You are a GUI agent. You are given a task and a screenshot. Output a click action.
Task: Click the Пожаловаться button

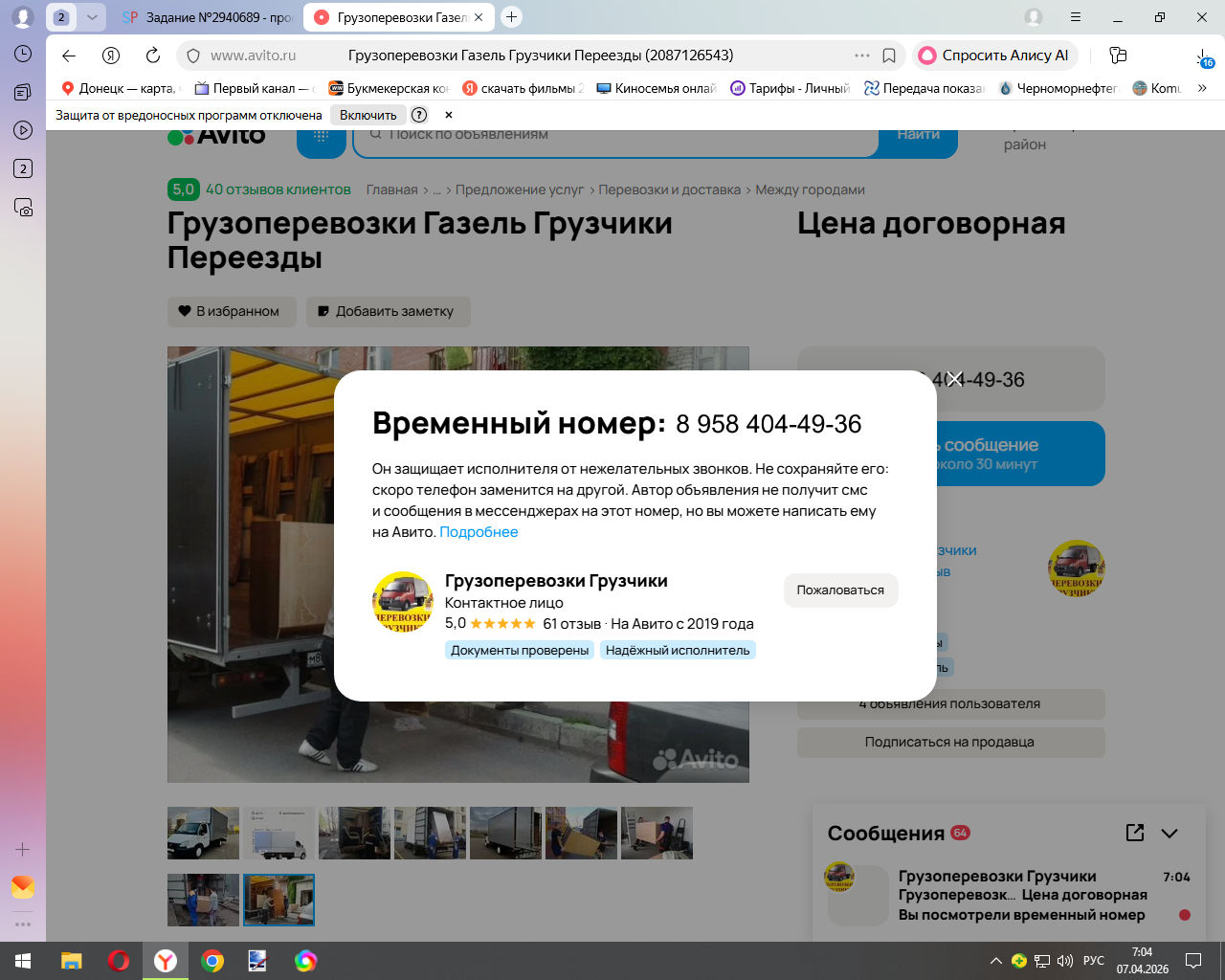pos(840,590)
